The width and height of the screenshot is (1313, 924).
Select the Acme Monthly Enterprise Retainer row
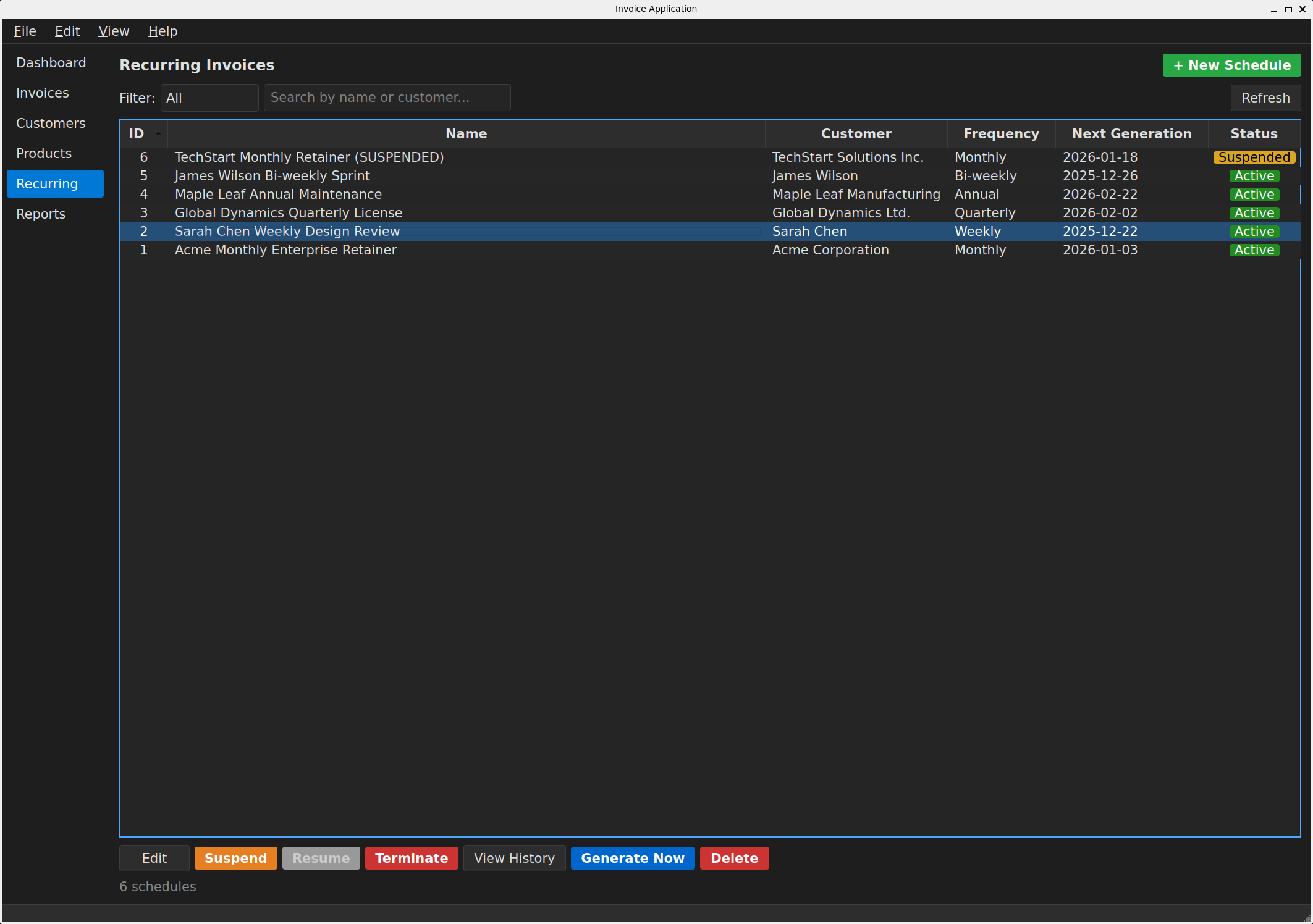pos(285,250)
